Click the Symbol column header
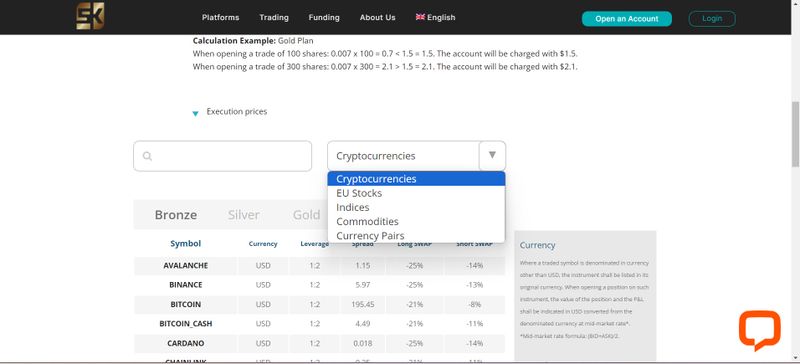Viewport: 800px width, 364px height. tap(186, 244)
